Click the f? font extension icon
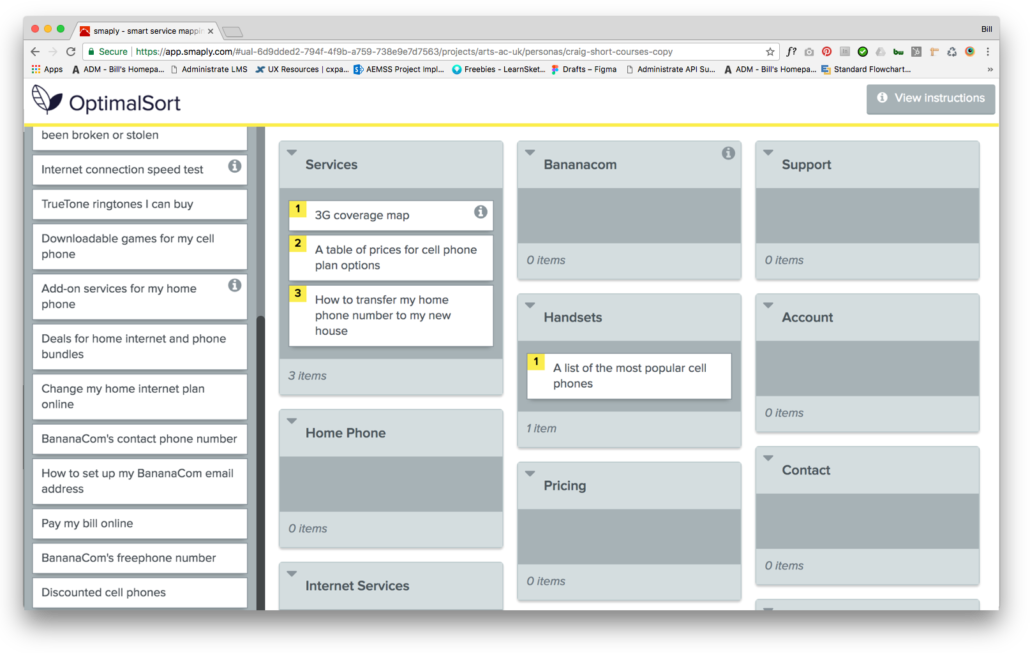The width and height of the screenshot is (1030, 653). point(792,51)
